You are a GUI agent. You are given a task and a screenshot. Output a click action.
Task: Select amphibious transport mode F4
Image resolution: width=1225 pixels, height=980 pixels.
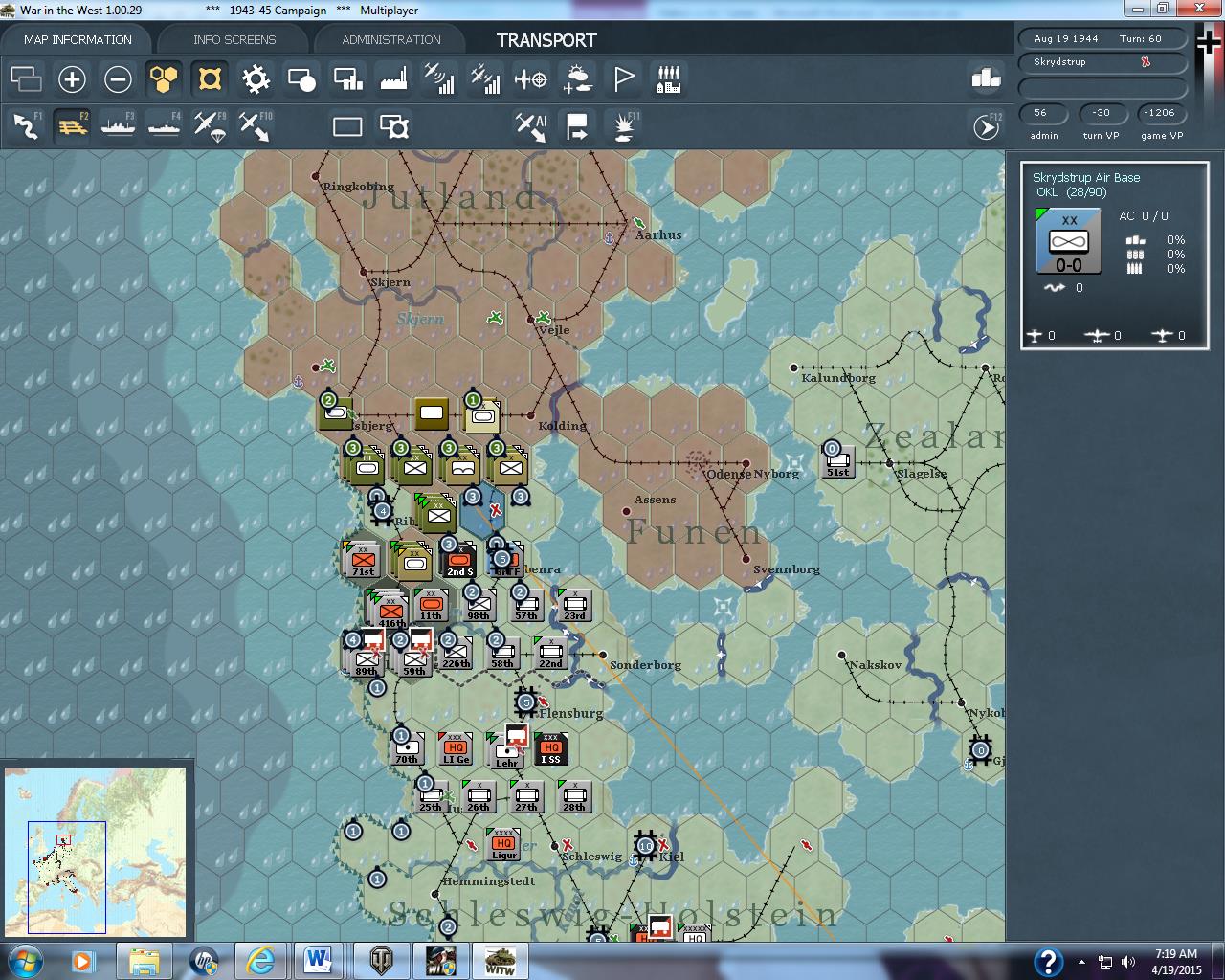pos(164,126)
